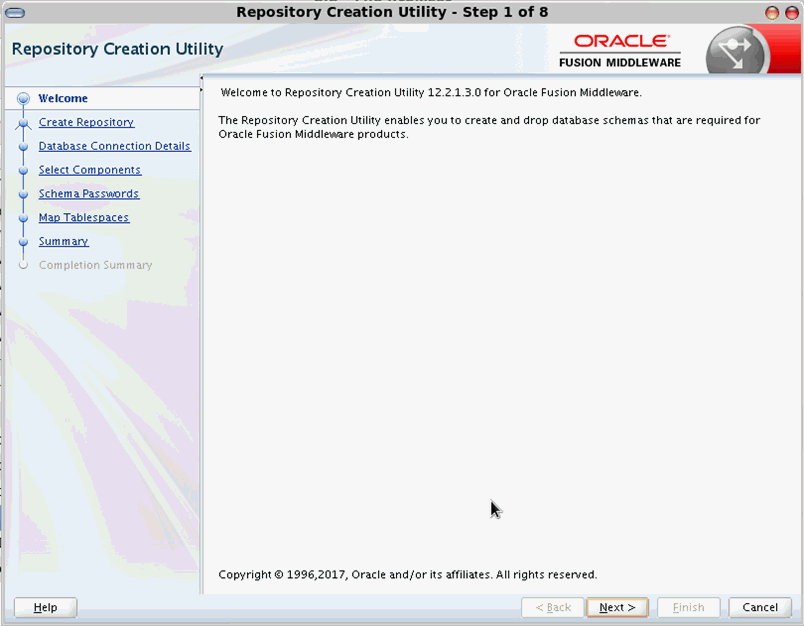
Task: Click the disabled Back button
Action: click(x=553, y=608)
